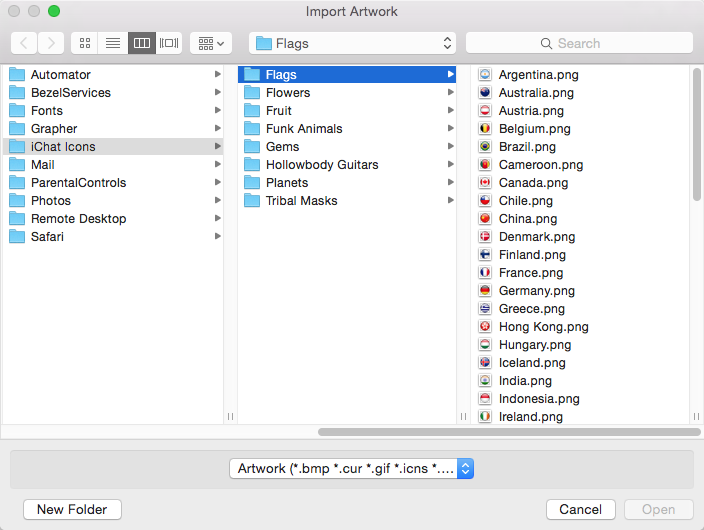
Task: Click the Denmark.png flag icon
Action: [485, 236]
